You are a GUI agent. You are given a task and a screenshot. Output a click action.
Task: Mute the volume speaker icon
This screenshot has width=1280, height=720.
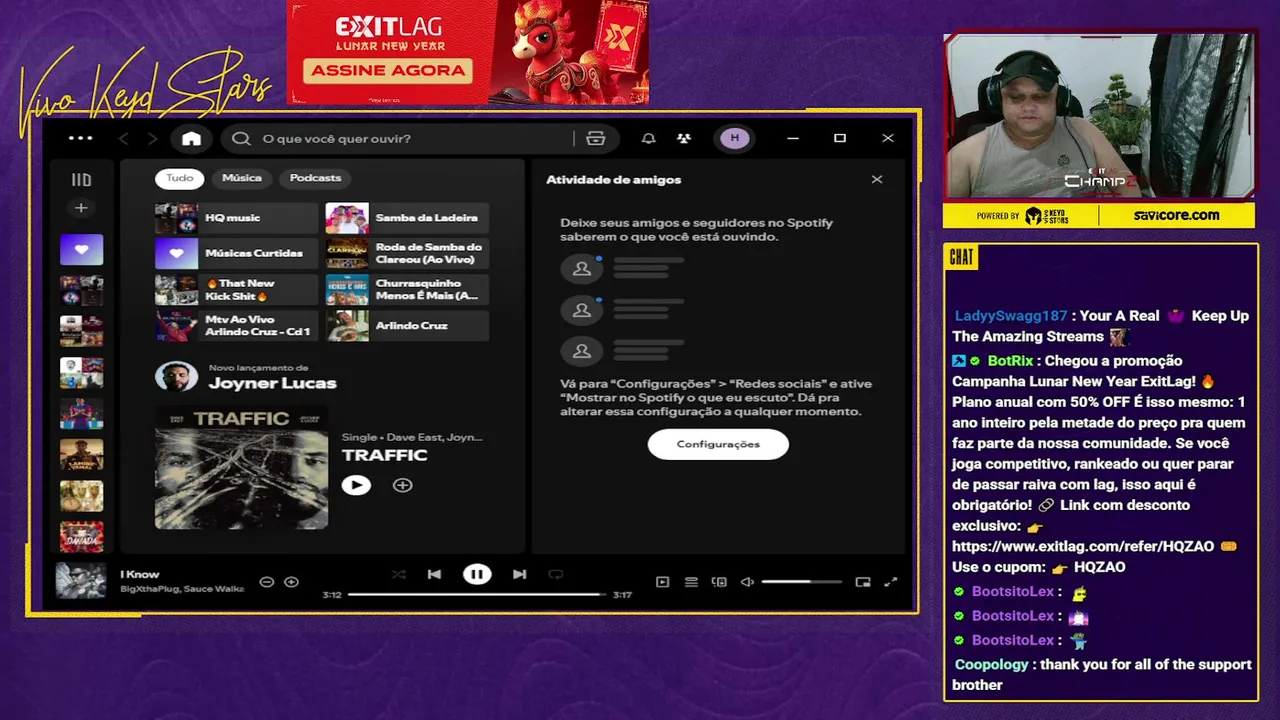point(747,582)
